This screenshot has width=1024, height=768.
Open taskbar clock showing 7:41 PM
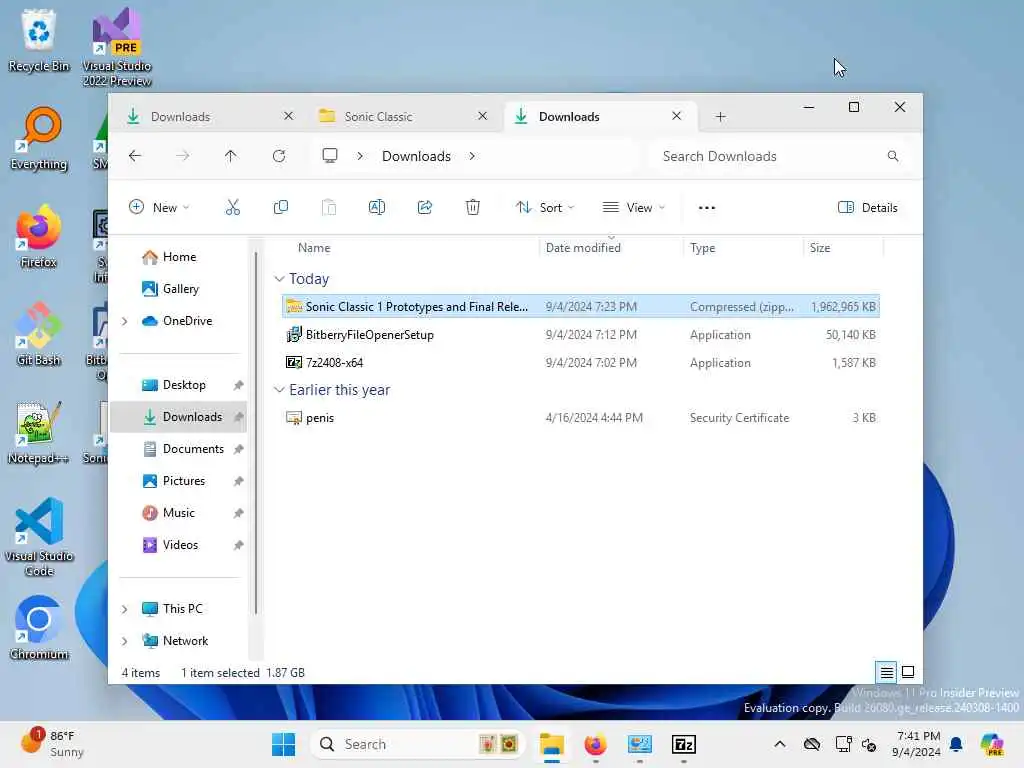click(916, 744)
